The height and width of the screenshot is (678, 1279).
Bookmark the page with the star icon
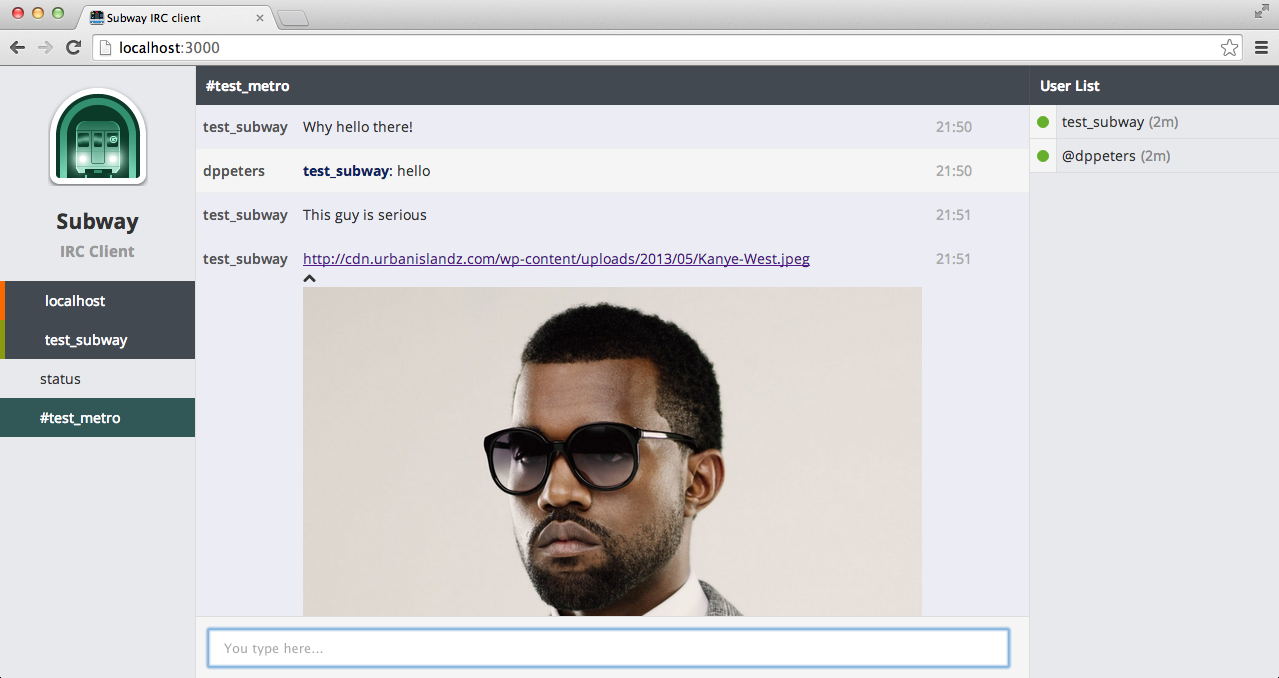click(x=1229, y=47)
